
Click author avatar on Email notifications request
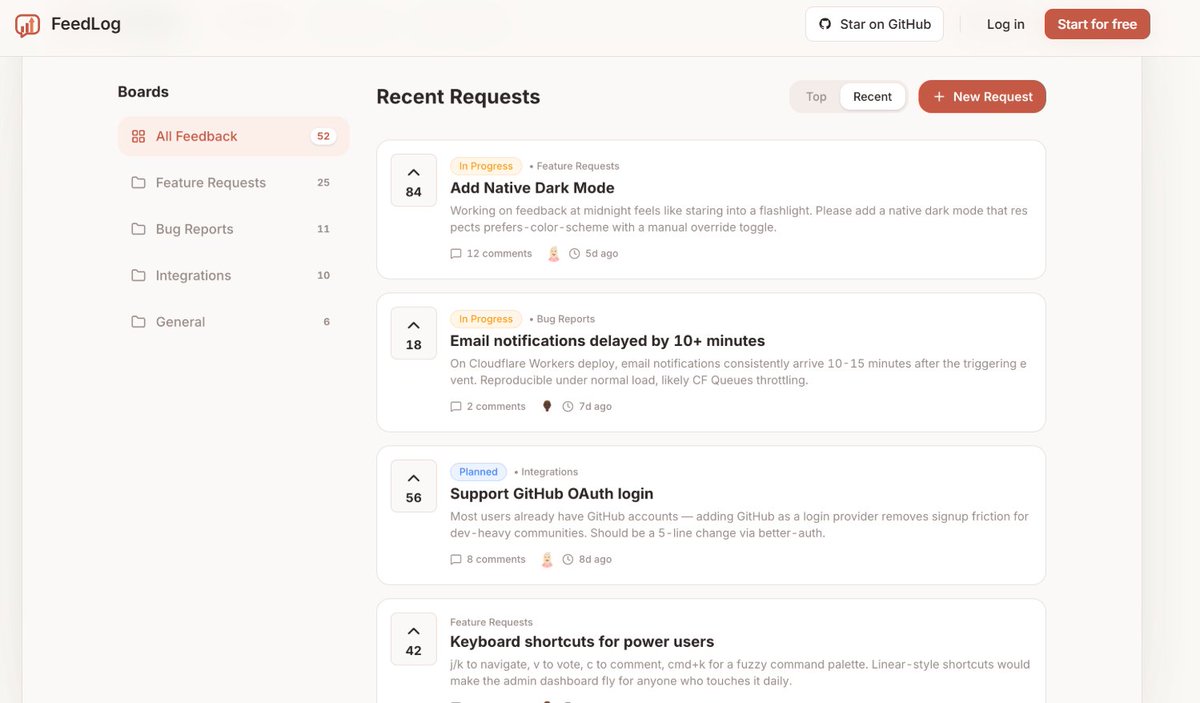click(547, 407)
